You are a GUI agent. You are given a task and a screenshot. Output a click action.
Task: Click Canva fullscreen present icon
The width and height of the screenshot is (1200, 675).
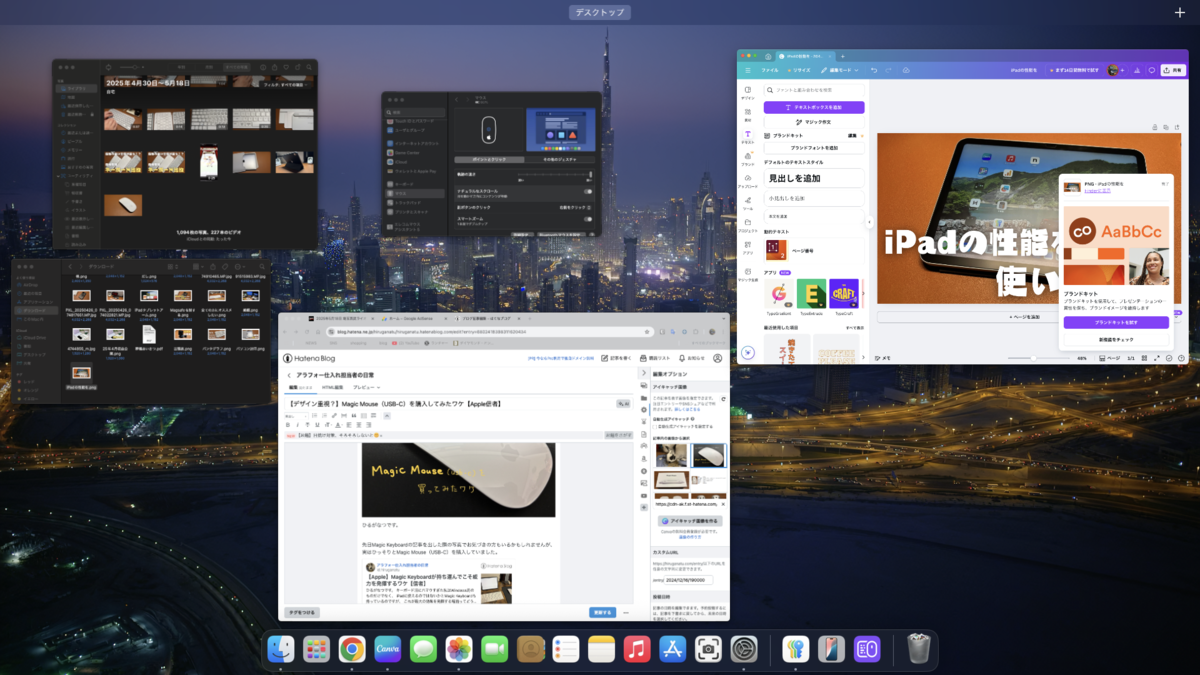coord(1157,358)
